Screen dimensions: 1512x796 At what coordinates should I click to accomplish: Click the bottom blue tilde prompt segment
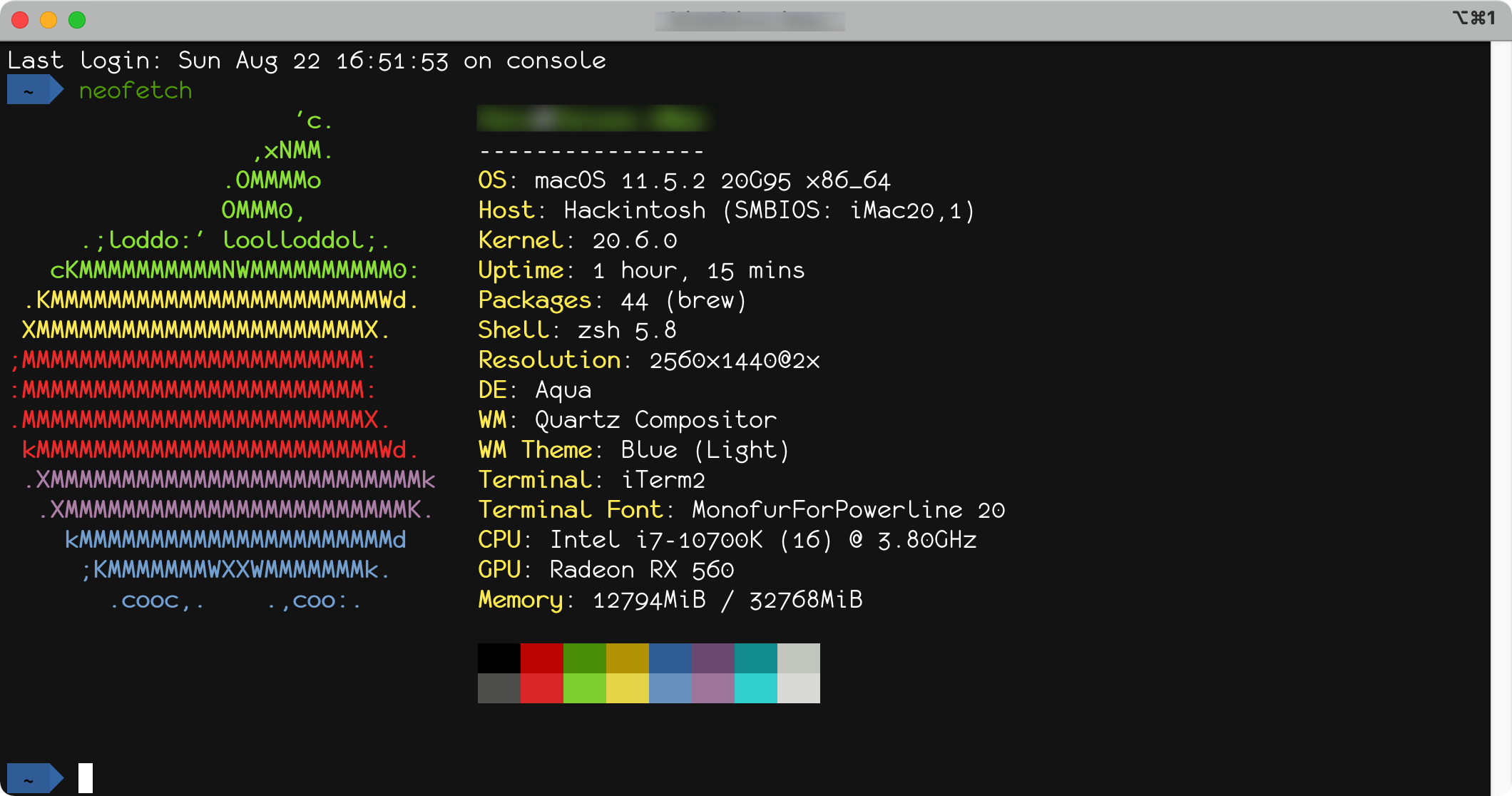30,778
